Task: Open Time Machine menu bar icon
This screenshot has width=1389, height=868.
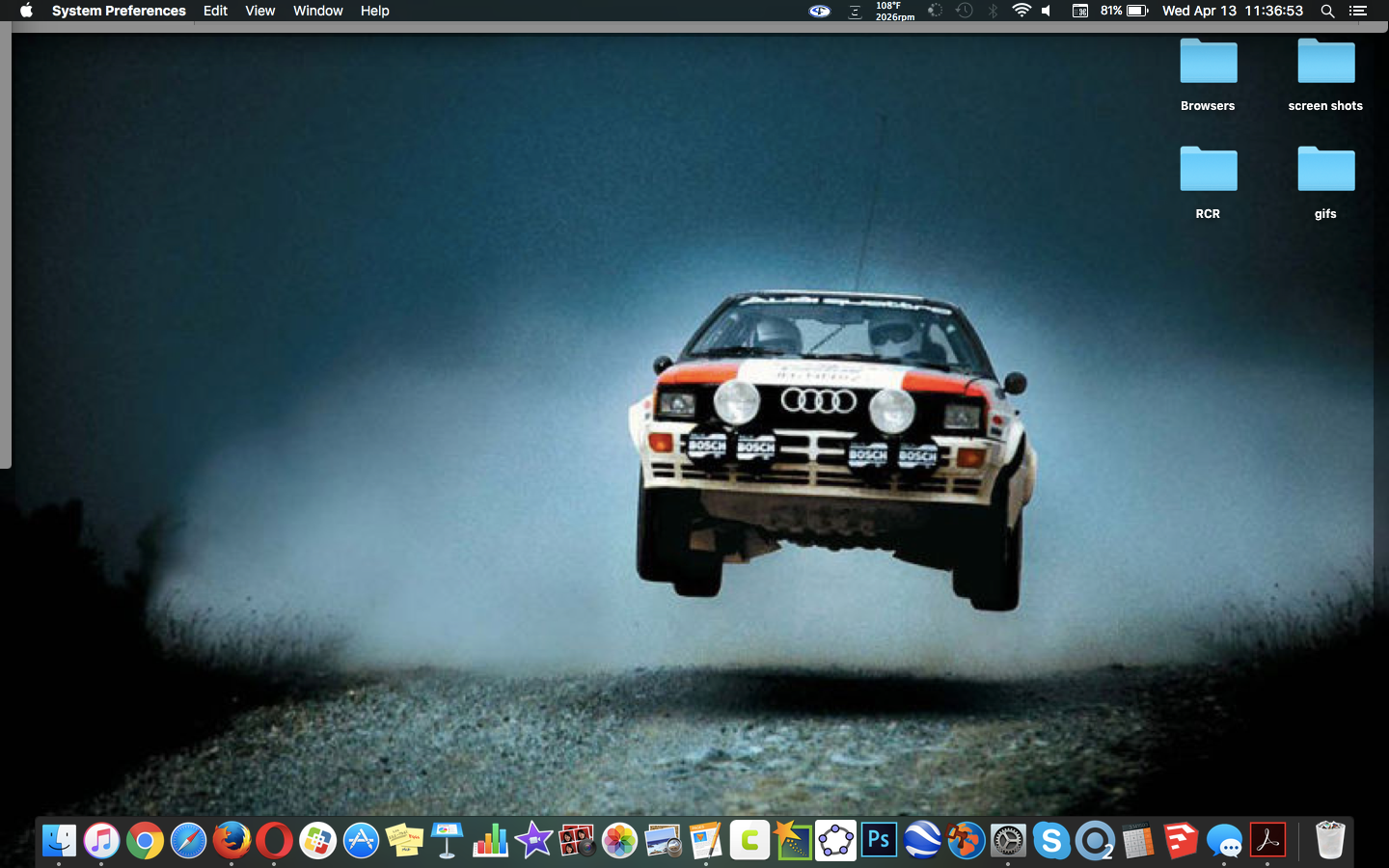Action: 964,11
